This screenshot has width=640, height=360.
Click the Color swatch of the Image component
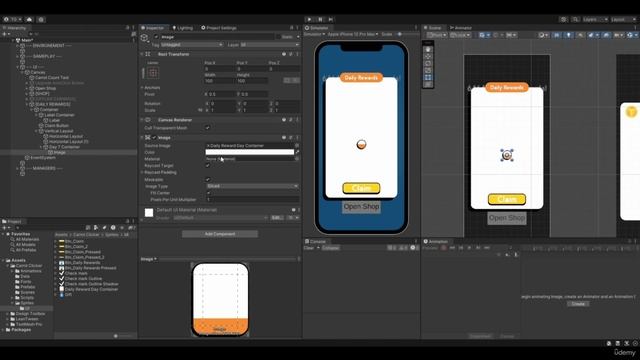249,152
